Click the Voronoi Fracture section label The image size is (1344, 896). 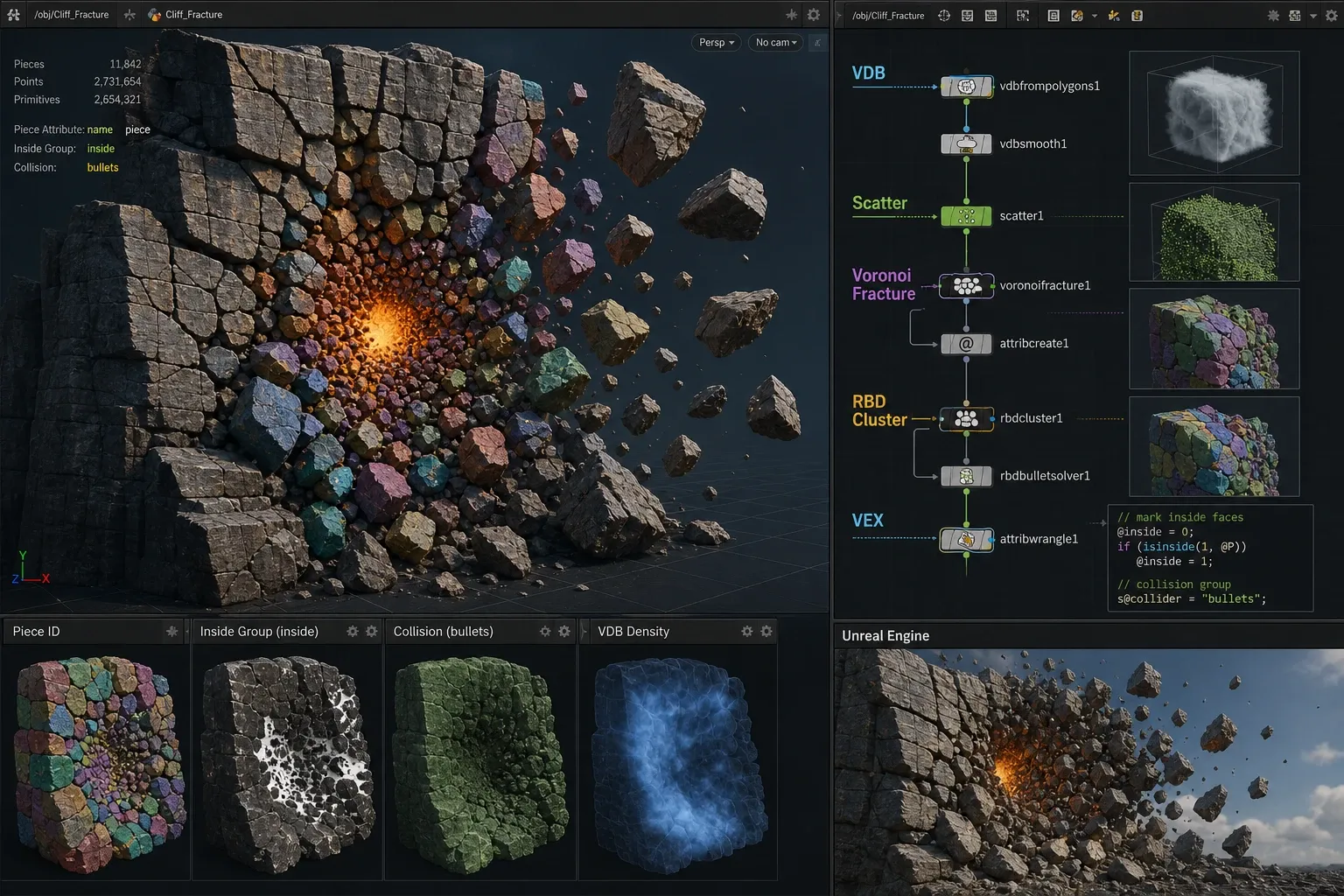coord(884,284)
